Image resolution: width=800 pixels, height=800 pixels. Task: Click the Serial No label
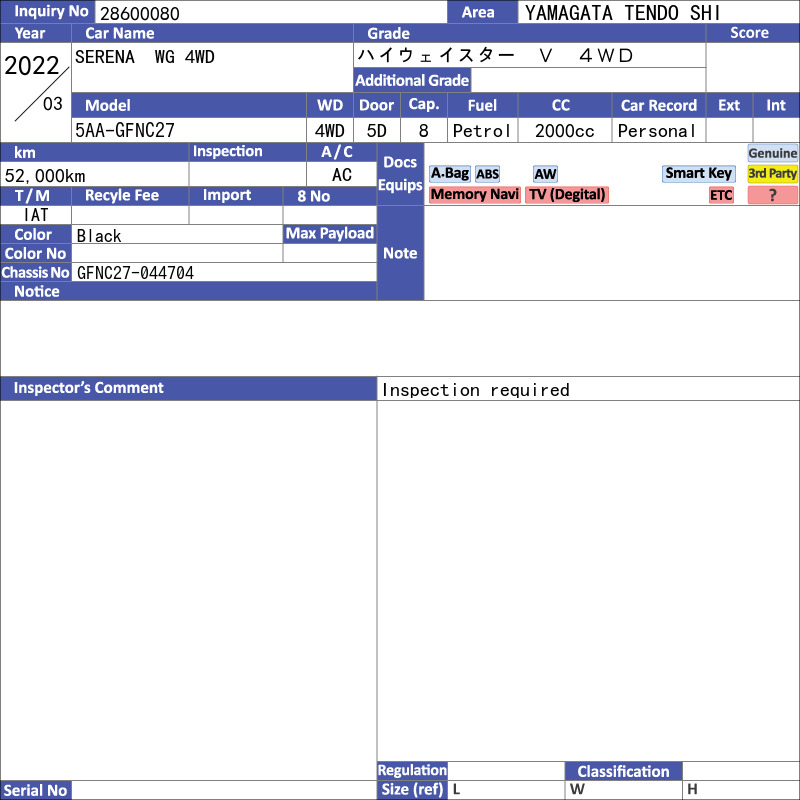36,790
